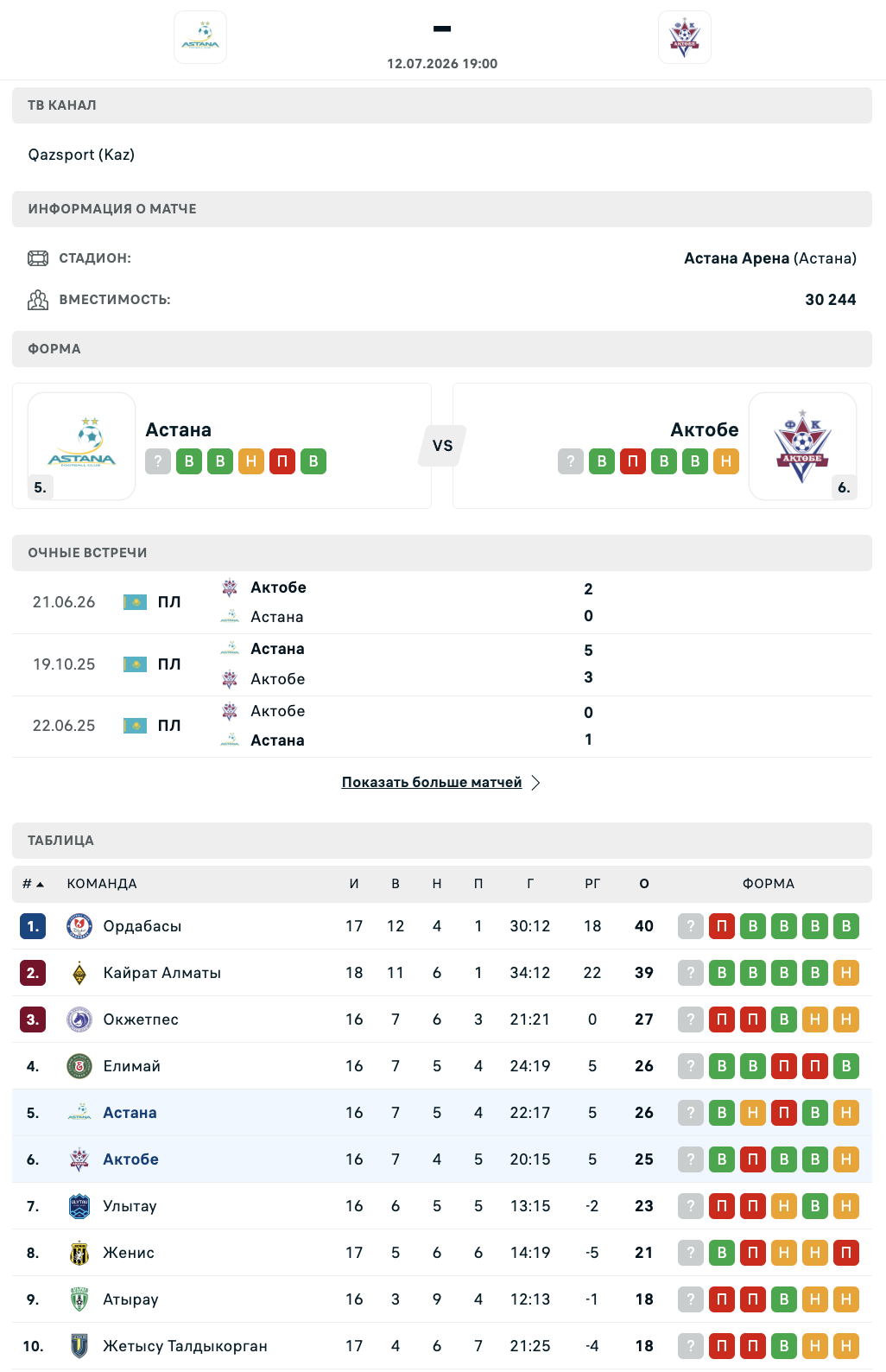Open Кайрат Алматы team row icon
Image resolution: width=886 pixels, height=1372 pixels.
click(x=79, y=973)
